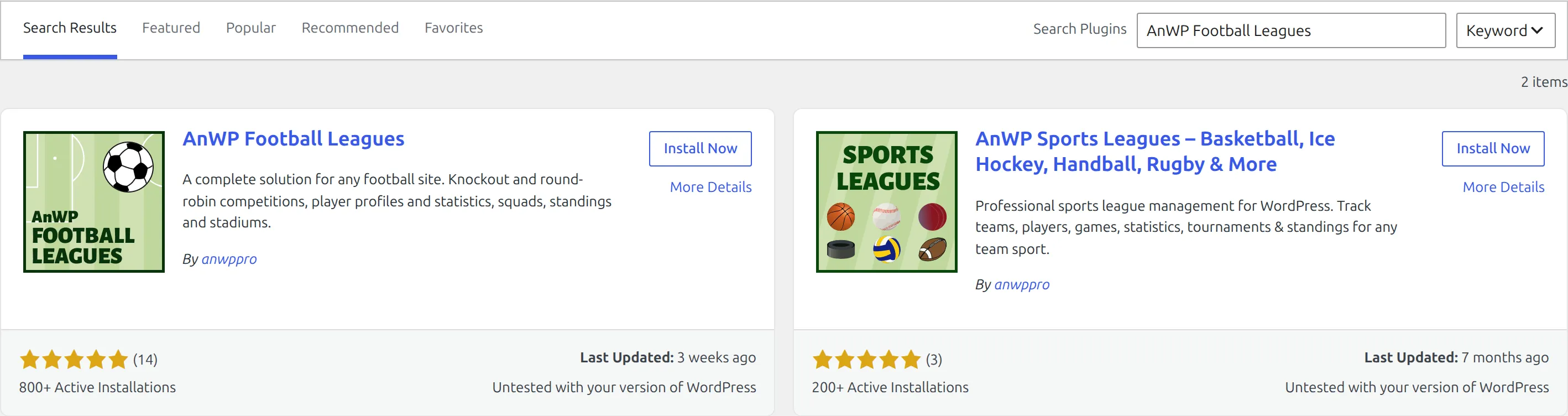1568x416 pixels.
Task: Click the soccer ball in Football Leagues icon
Action: 128,167
